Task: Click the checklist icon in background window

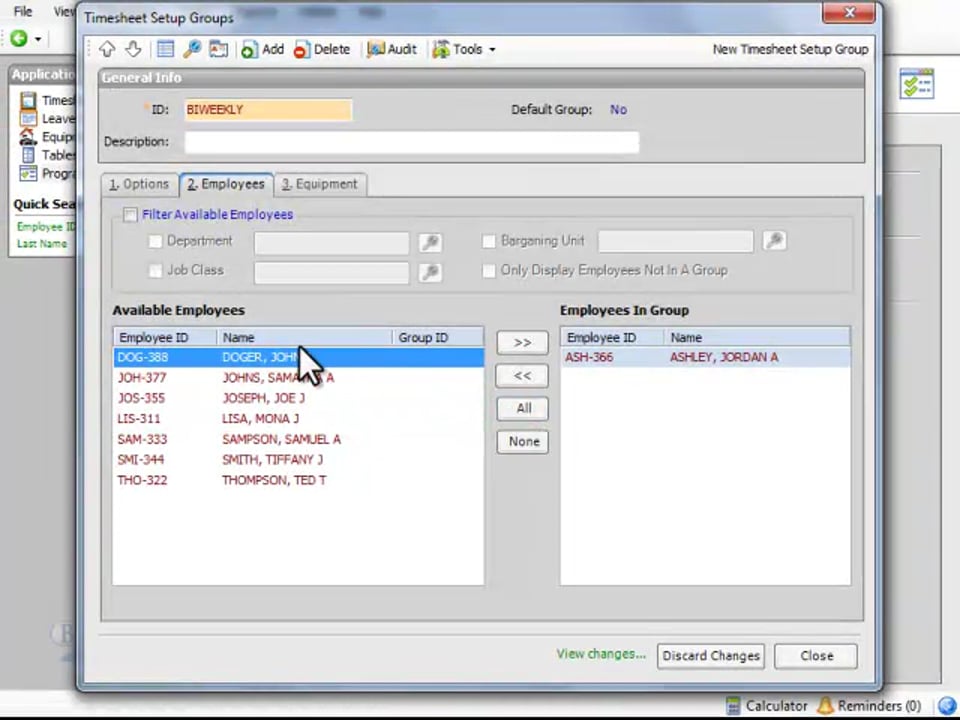Action: coord(917,84)
